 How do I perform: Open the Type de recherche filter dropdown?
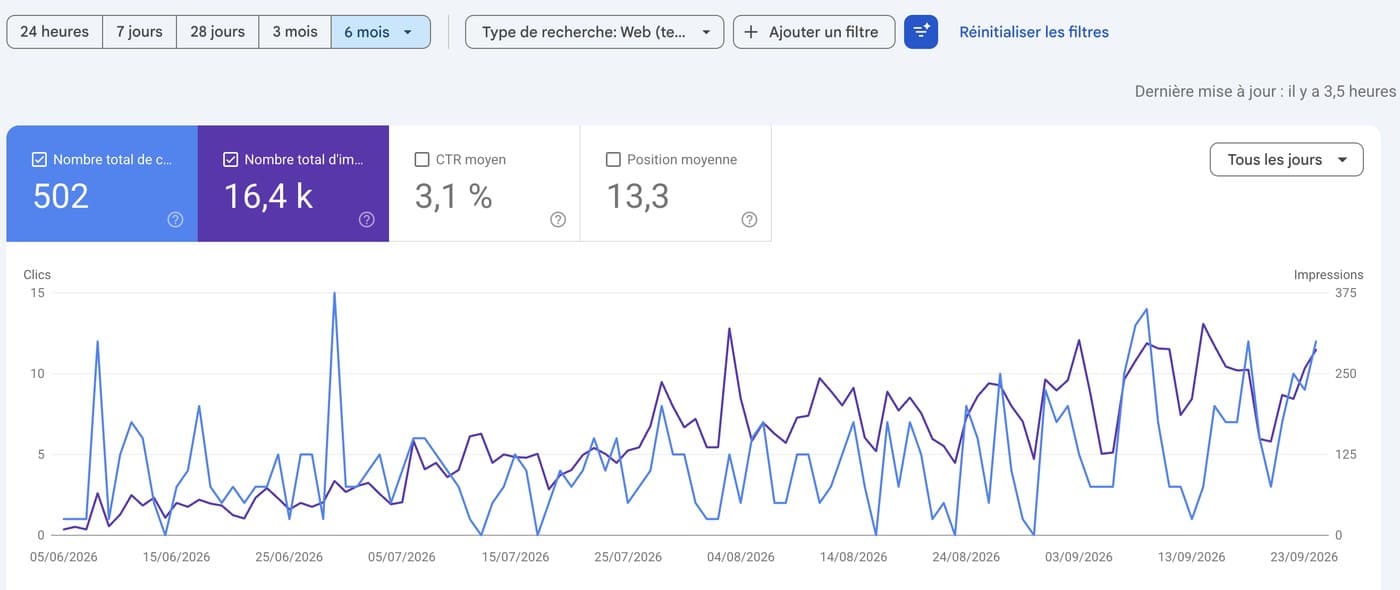(x=594, y=32)
